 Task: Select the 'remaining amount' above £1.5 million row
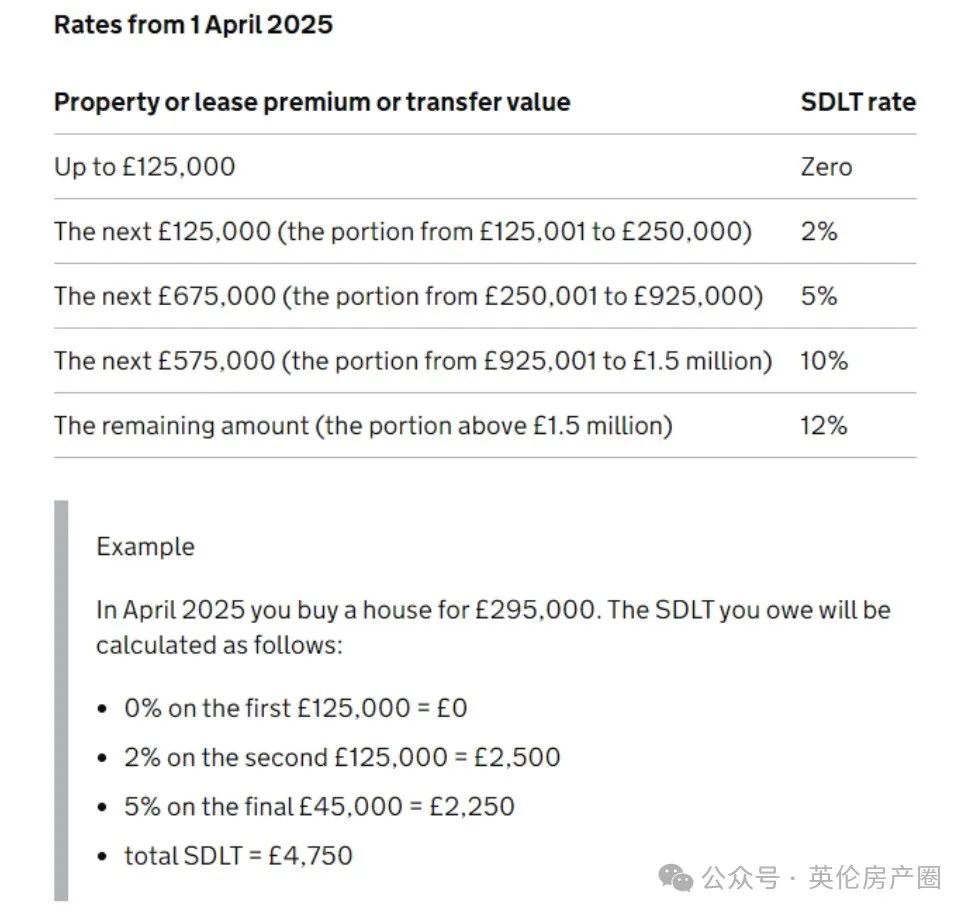[x=485, y=425]
